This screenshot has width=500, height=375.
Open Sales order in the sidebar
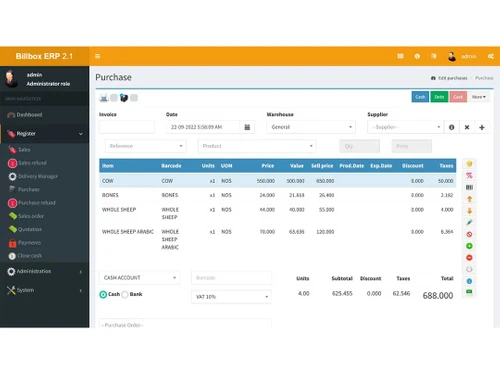(31, 216)
